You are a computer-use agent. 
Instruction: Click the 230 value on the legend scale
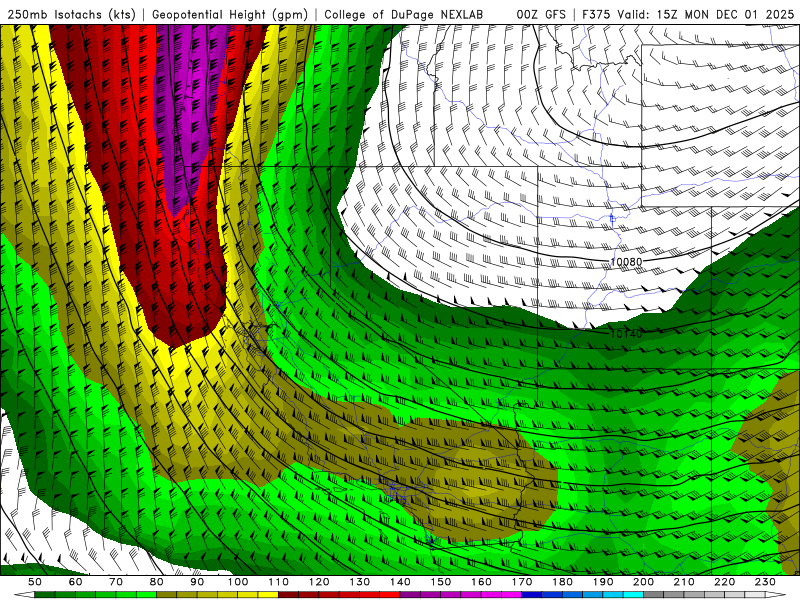click(x=765, y=582)
